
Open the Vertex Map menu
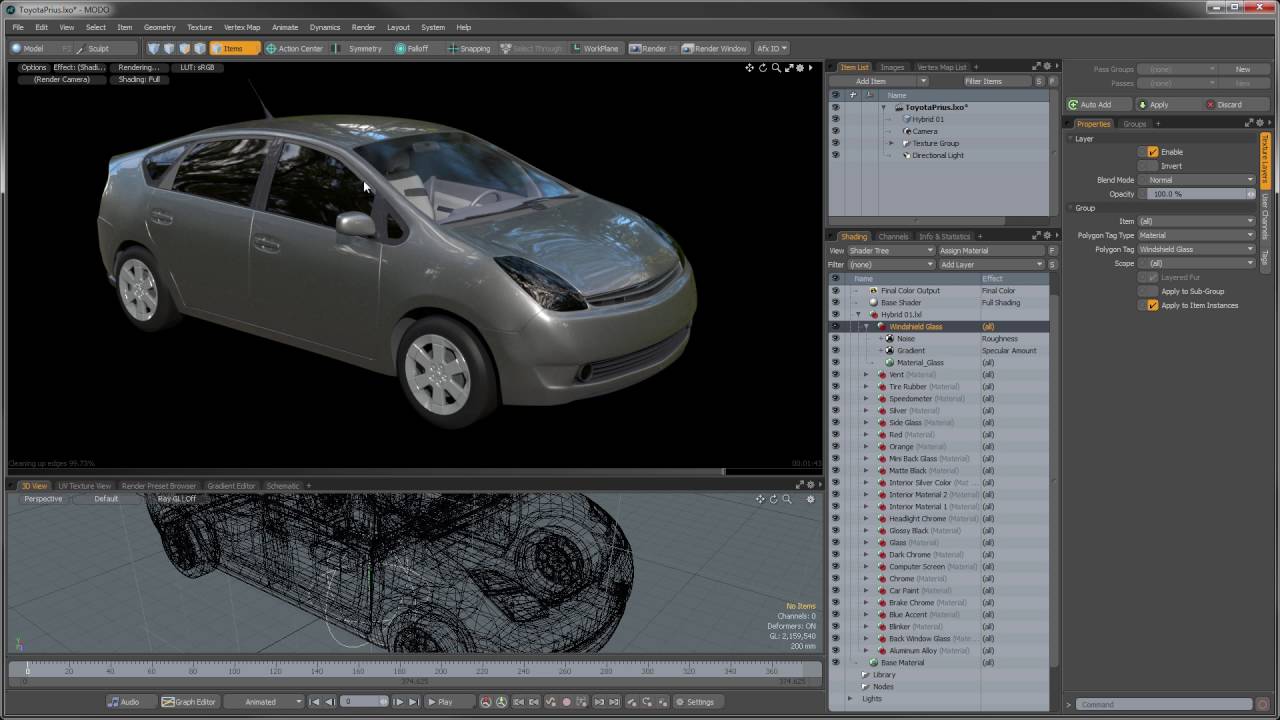point(242,27)
